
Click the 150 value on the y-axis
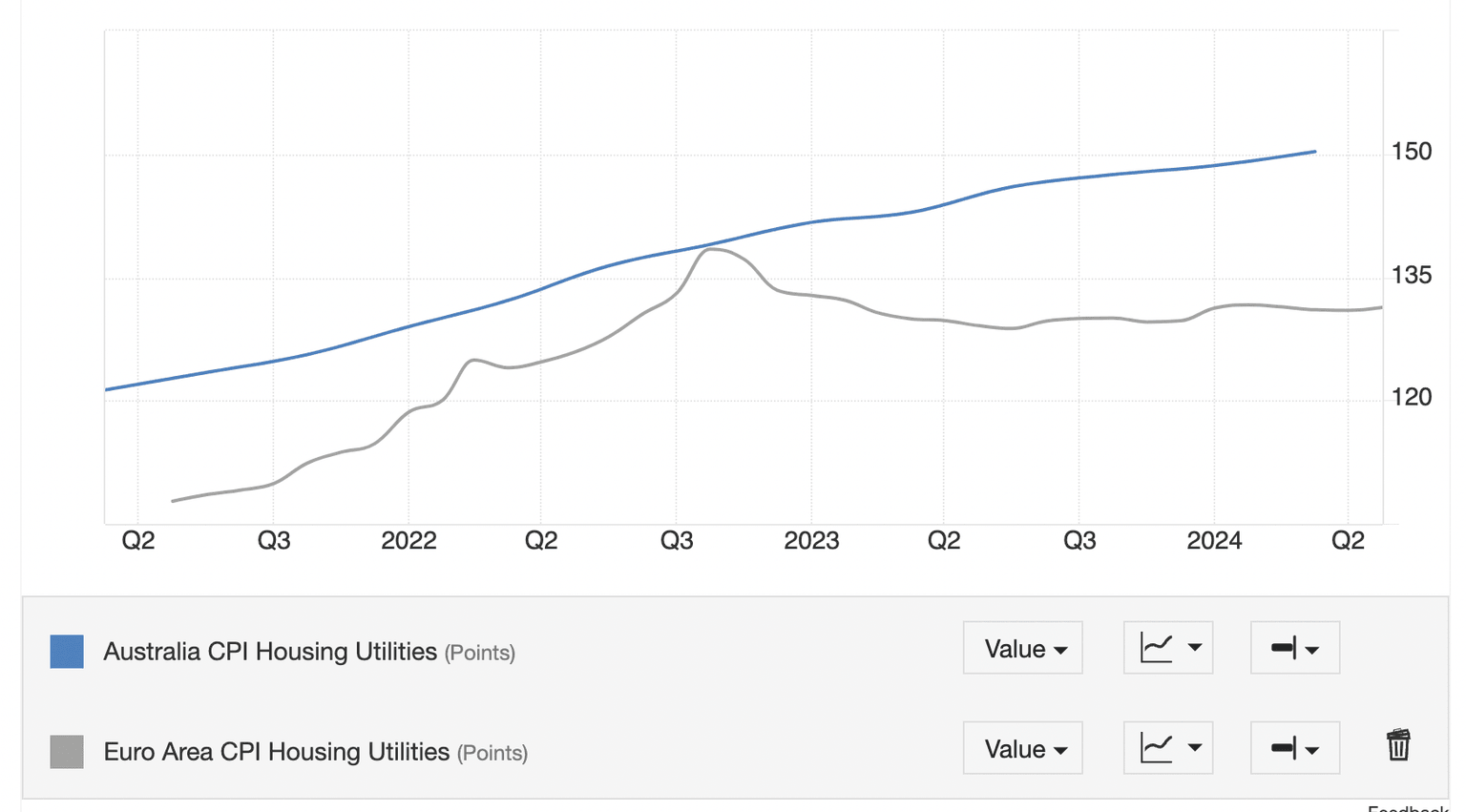(x=1412, y=152)
